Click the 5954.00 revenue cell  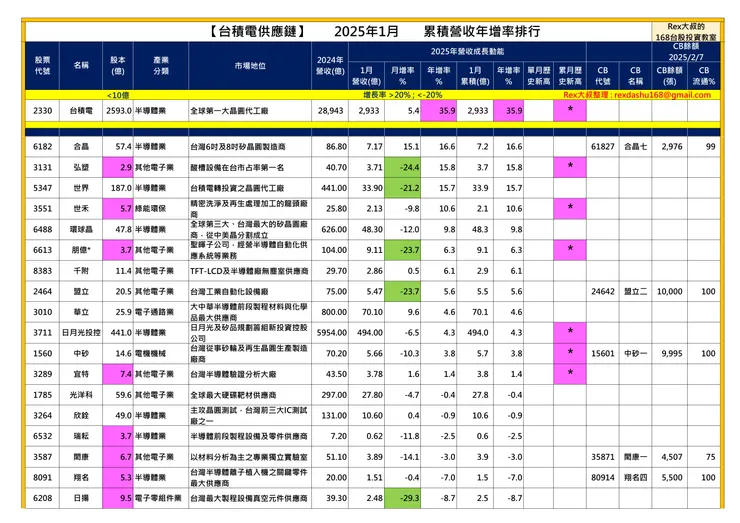tap(330, 333)
